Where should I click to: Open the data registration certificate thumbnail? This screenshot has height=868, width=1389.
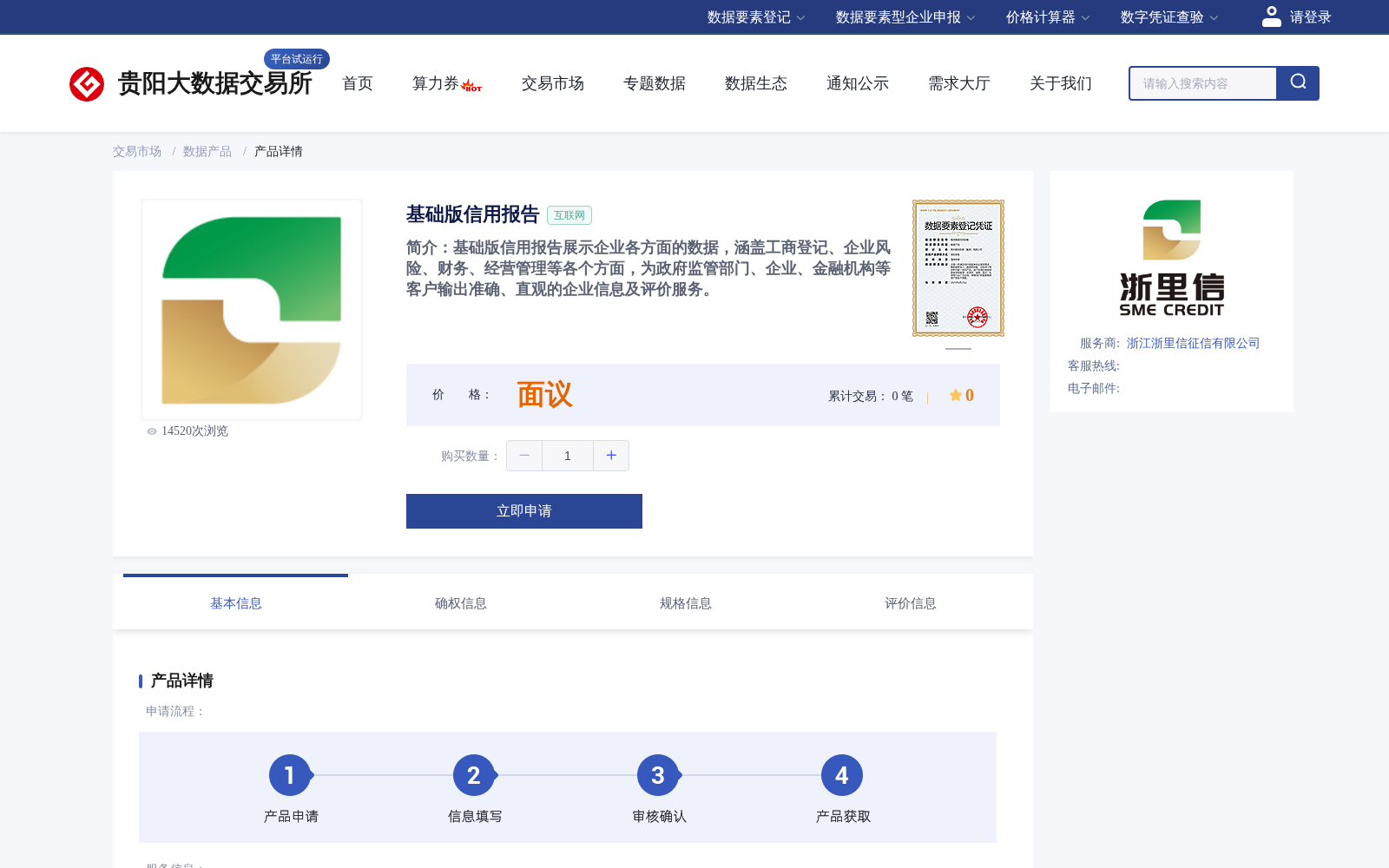click(958, 268)
